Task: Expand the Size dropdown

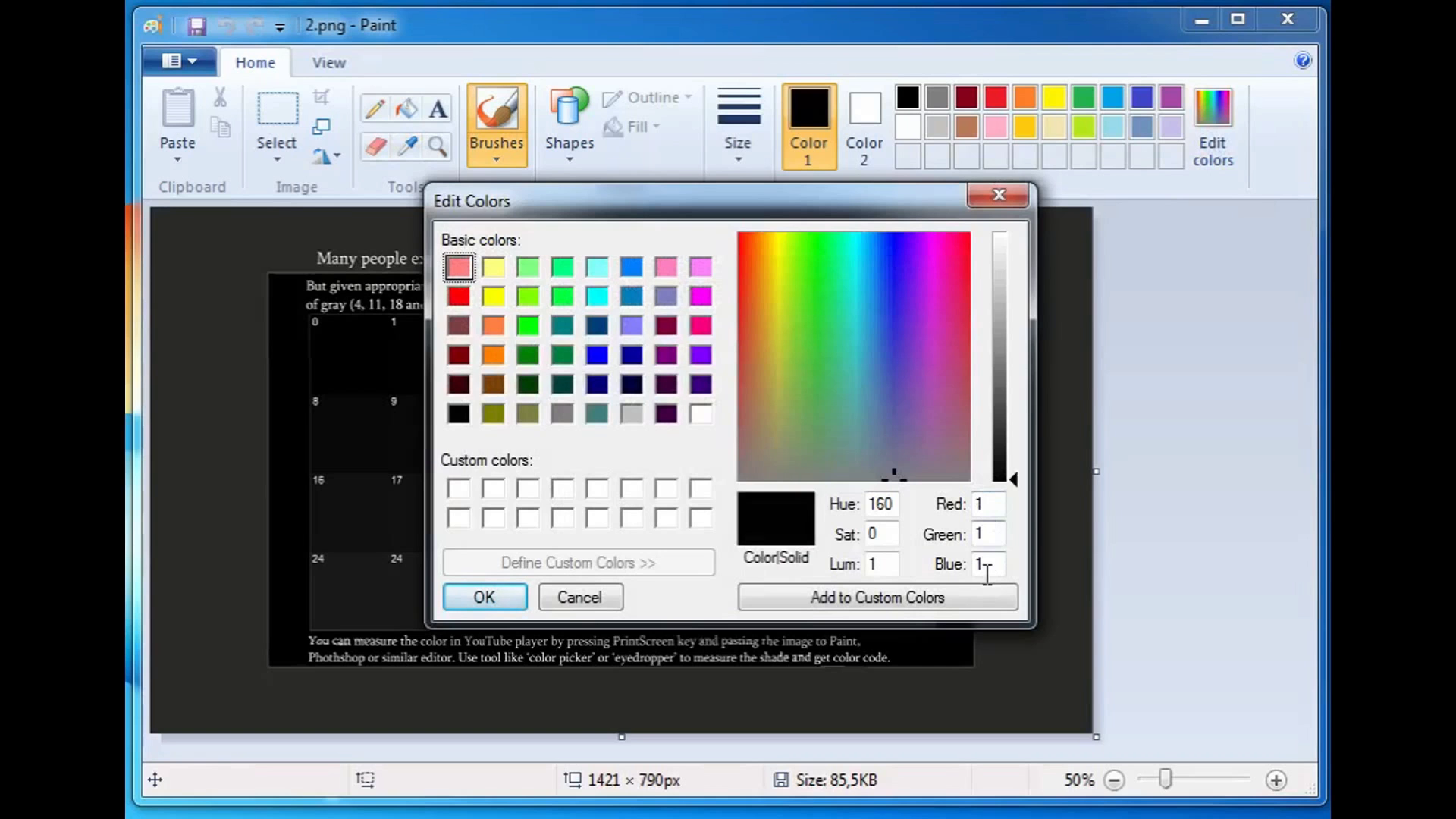Action: click(738, 157)
